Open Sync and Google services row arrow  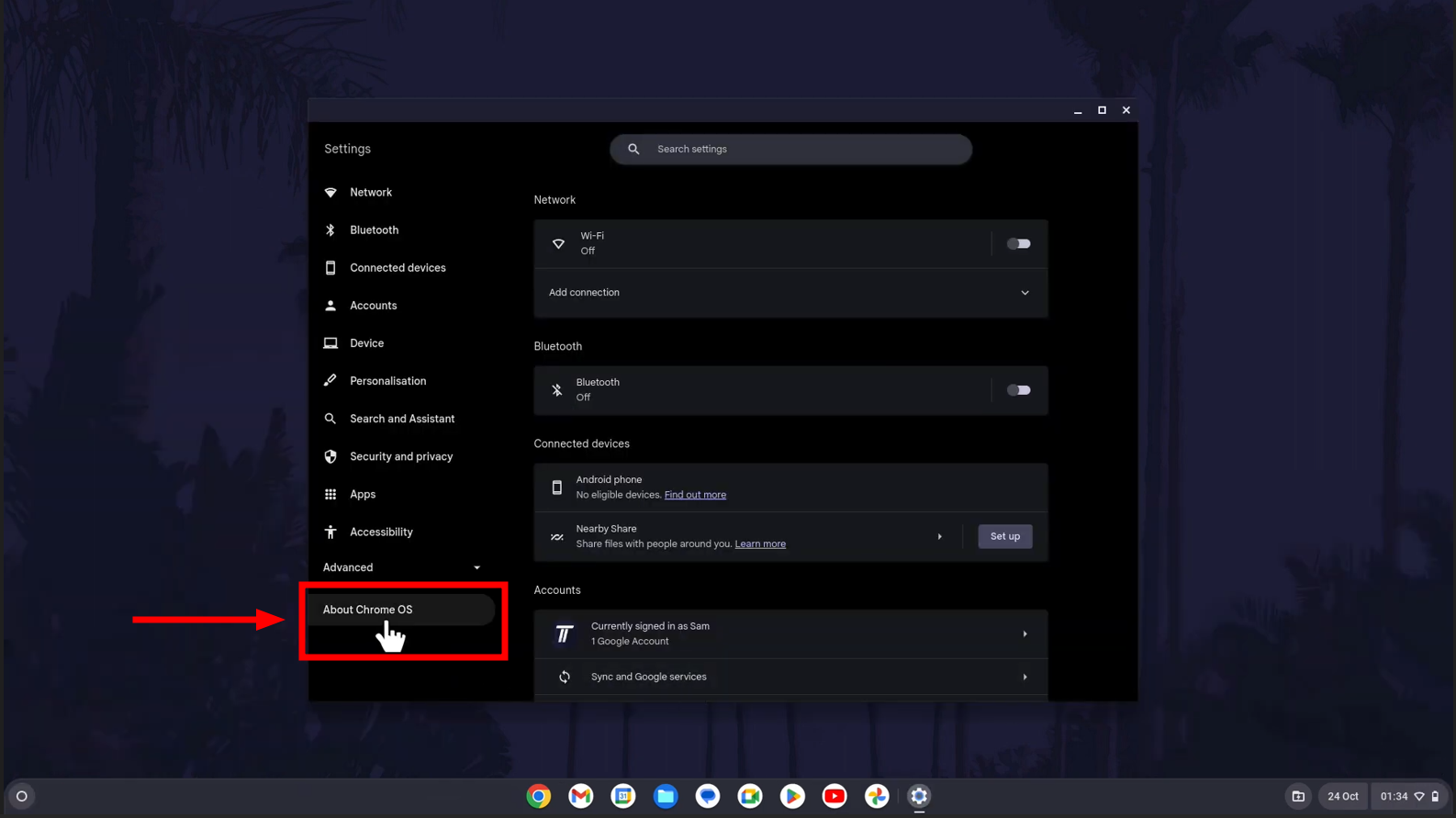(x=1025, y=678)
